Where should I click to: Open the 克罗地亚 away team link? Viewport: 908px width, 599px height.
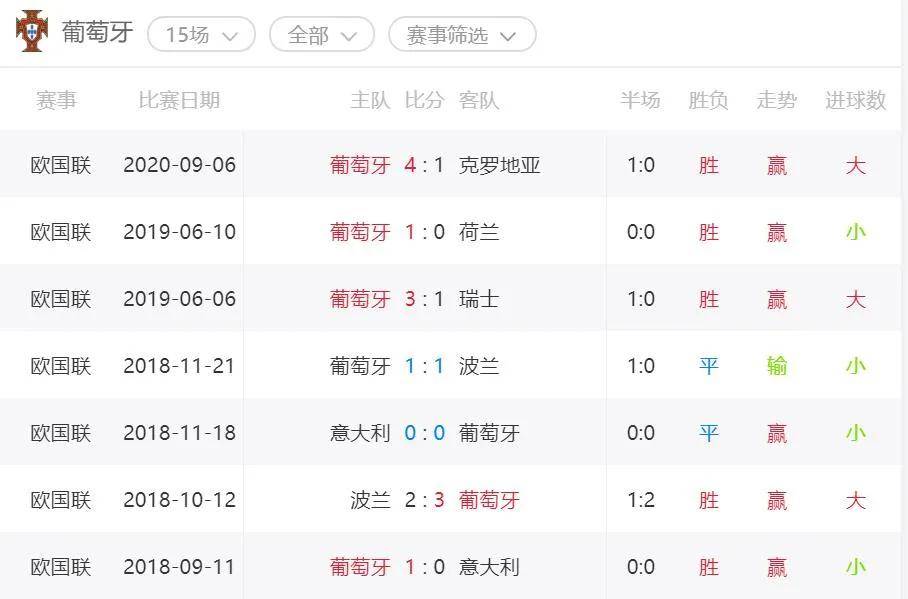[499, 165]
